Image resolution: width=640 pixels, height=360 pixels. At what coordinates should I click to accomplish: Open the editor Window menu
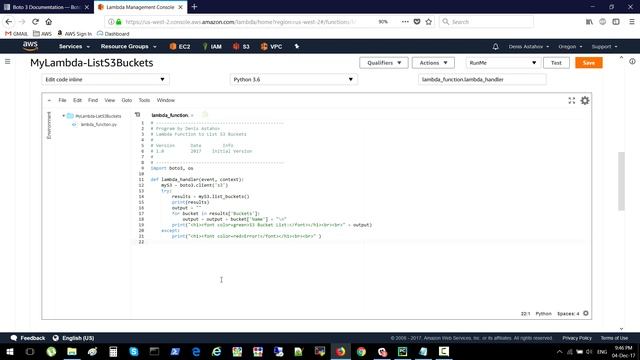coord(166,100)
